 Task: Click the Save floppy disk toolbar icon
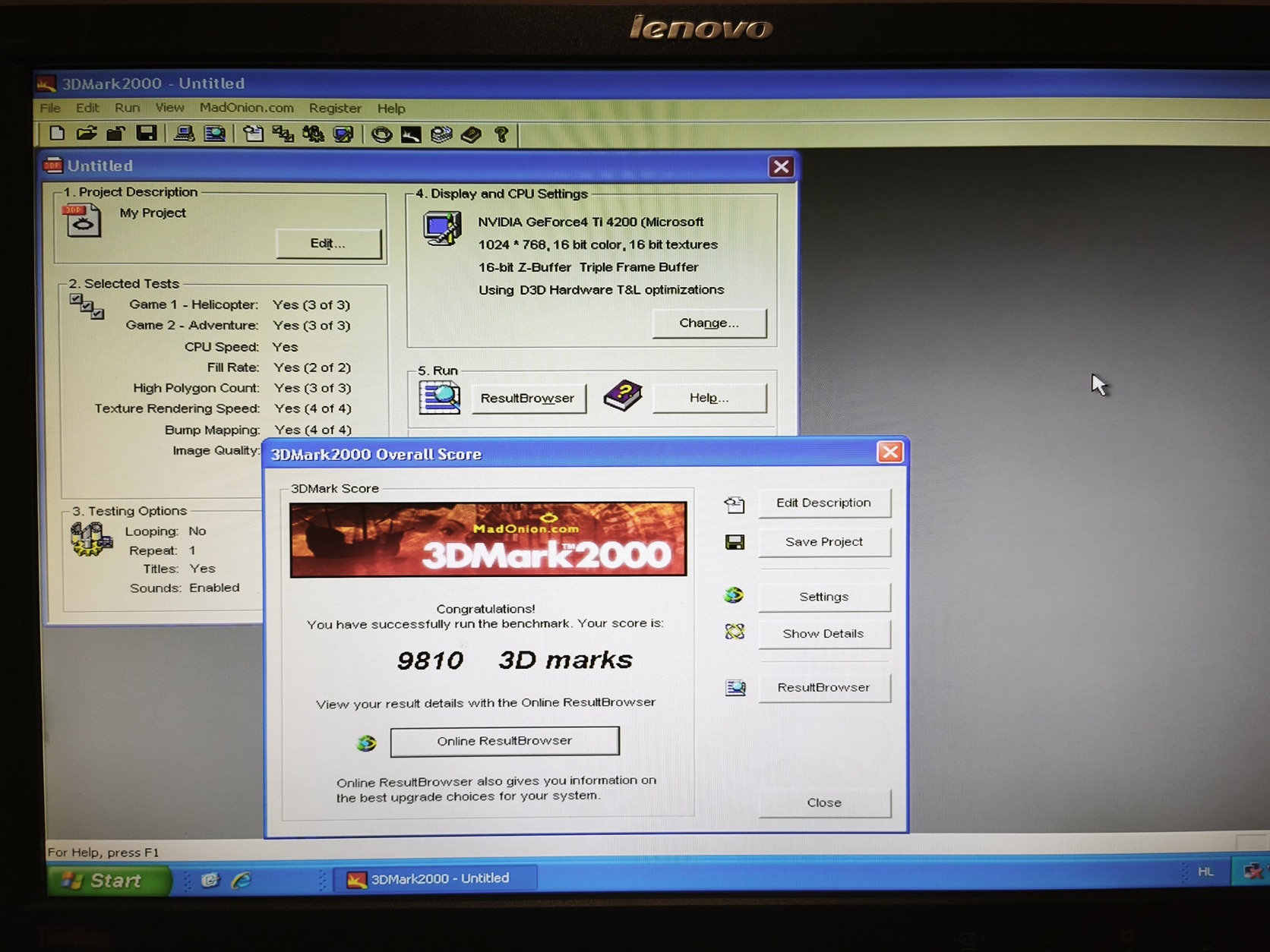pos(147,134)
